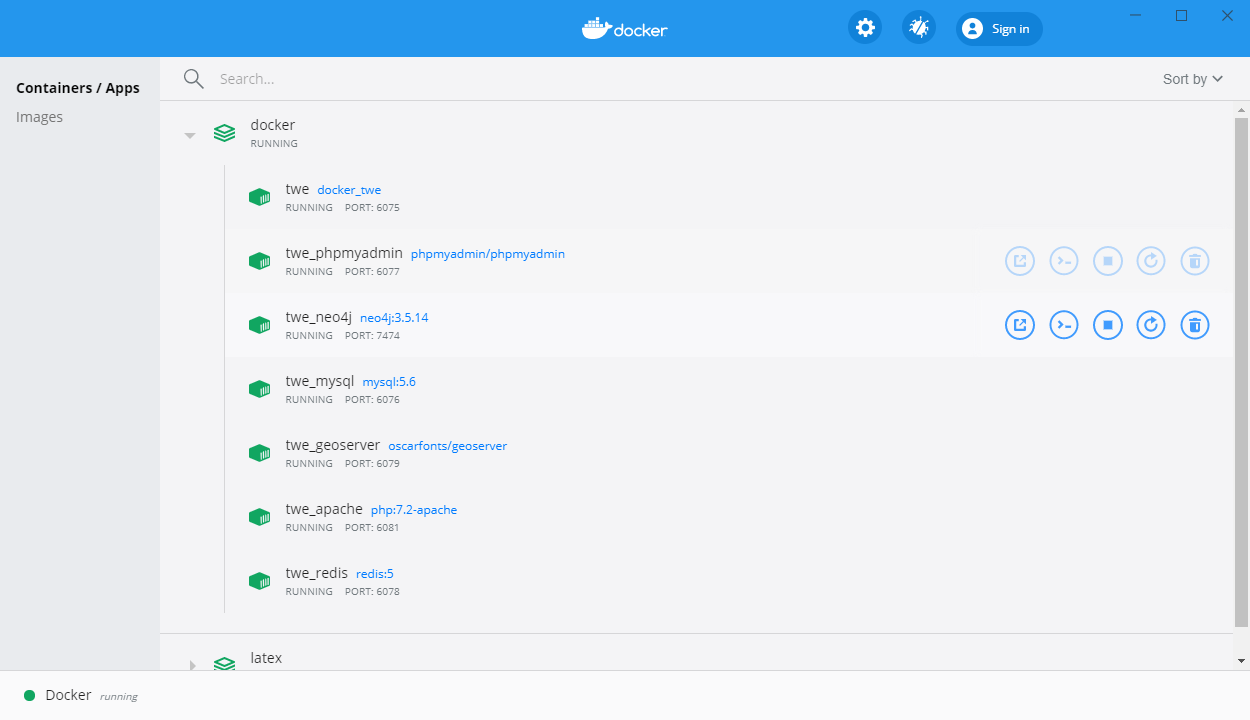Maximize the Docker window

[1181, 15]
